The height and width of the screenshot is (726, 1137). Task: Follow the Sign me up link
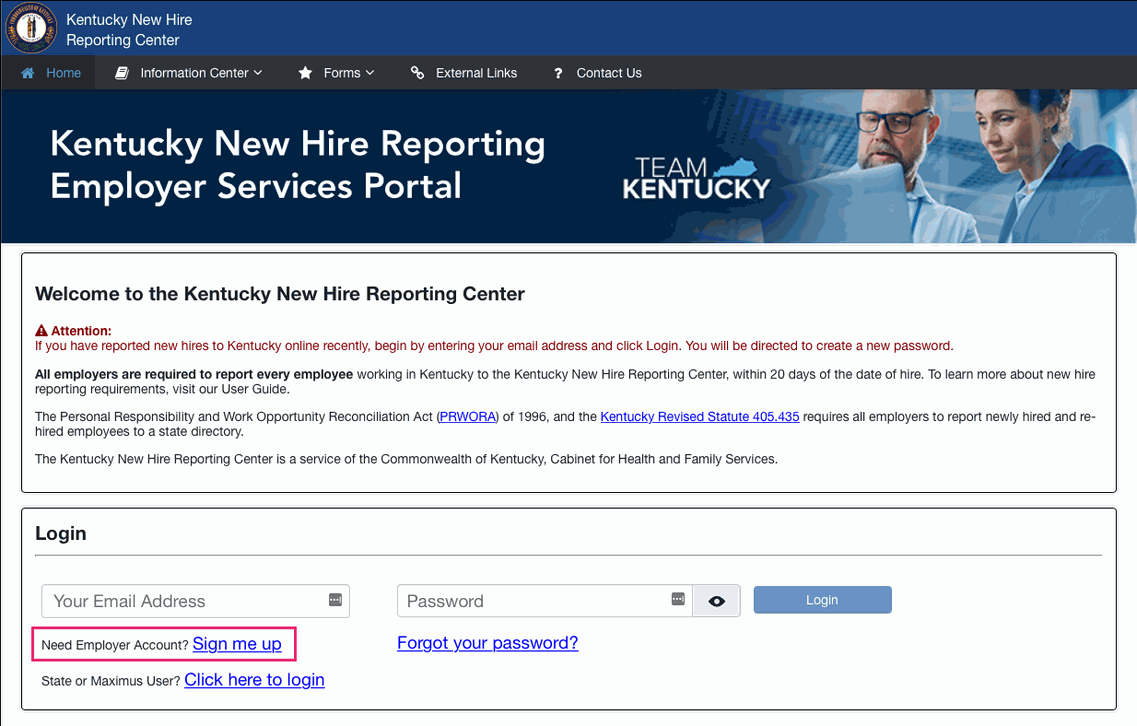236,644
